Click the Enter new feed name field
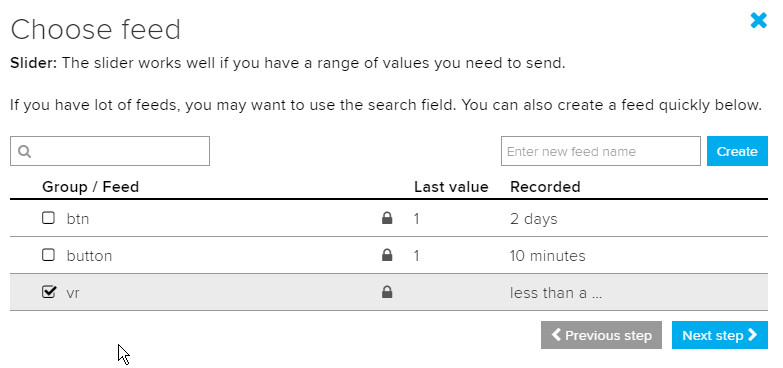The image size is (783, 368). 601,151
